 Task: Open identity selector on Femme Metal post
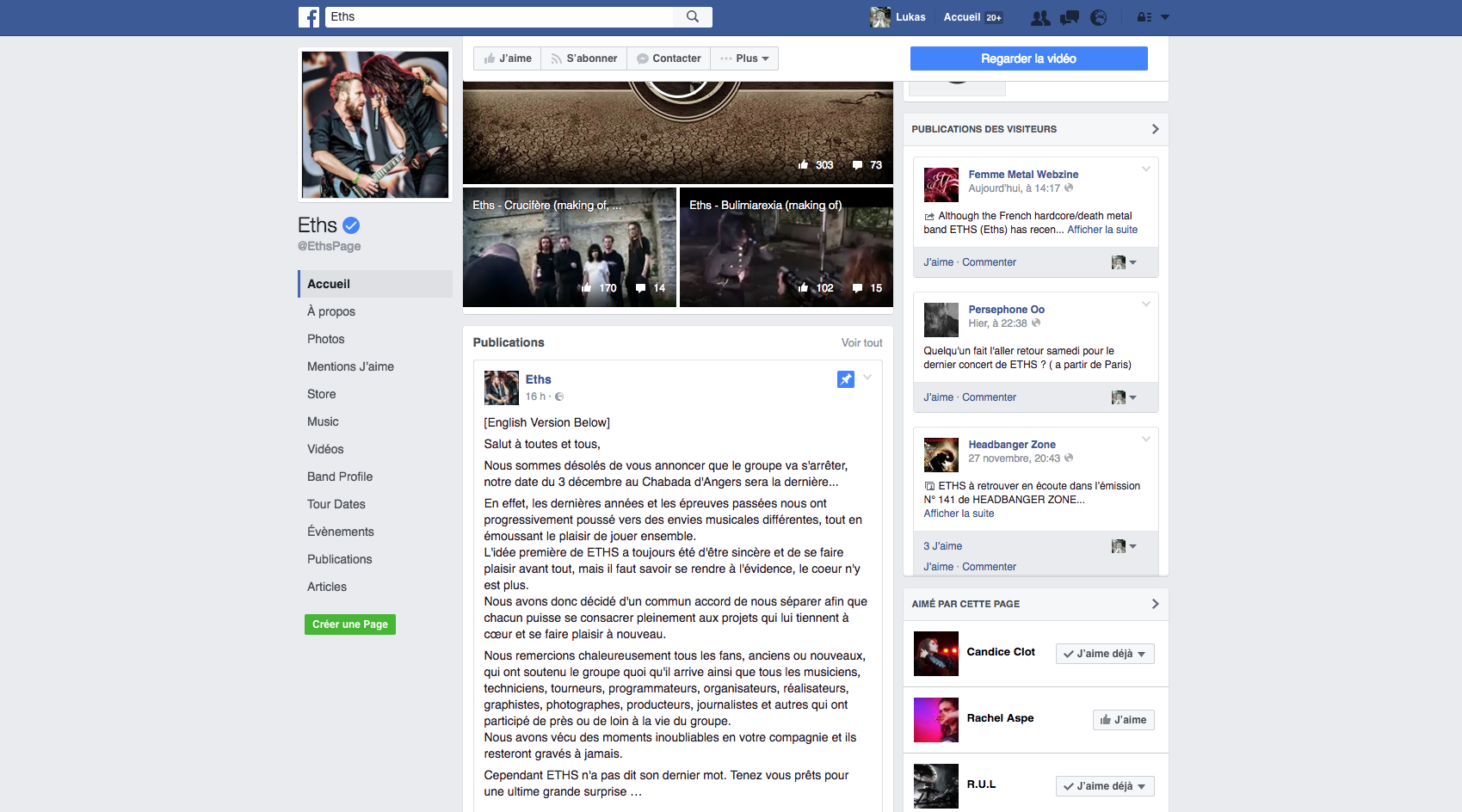(1124, 262)
